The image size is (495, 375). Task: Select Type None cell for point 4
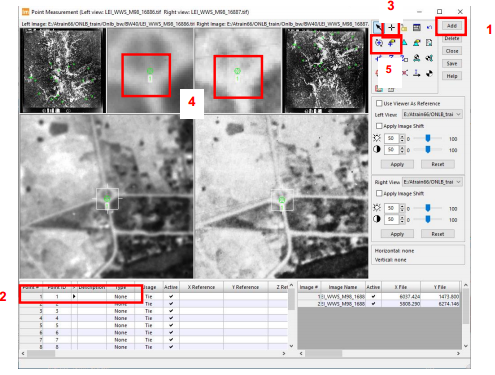[121, 318]
